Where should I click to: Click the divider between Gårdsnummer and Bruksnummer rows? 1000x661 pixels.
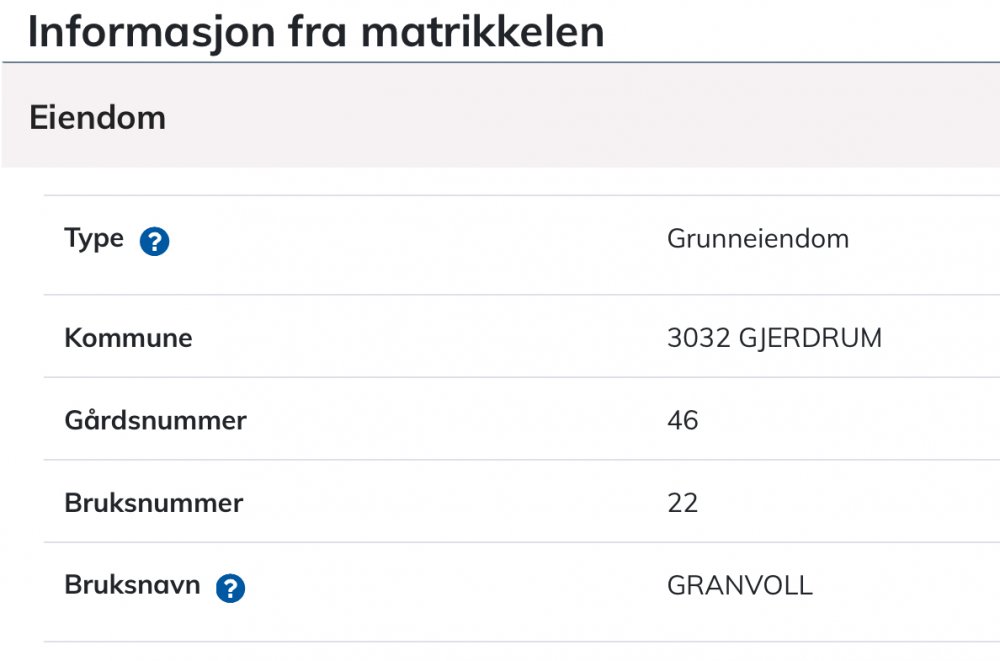click(x=500, y=460)
